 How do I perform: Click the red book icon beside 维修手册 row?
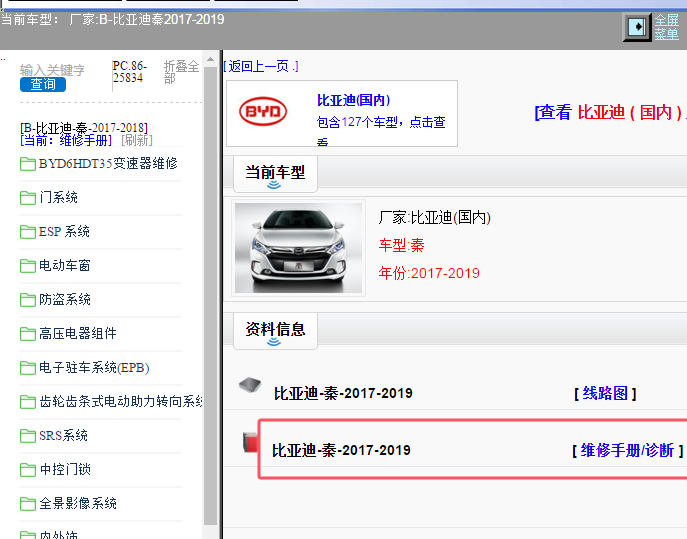coord(250,442)
